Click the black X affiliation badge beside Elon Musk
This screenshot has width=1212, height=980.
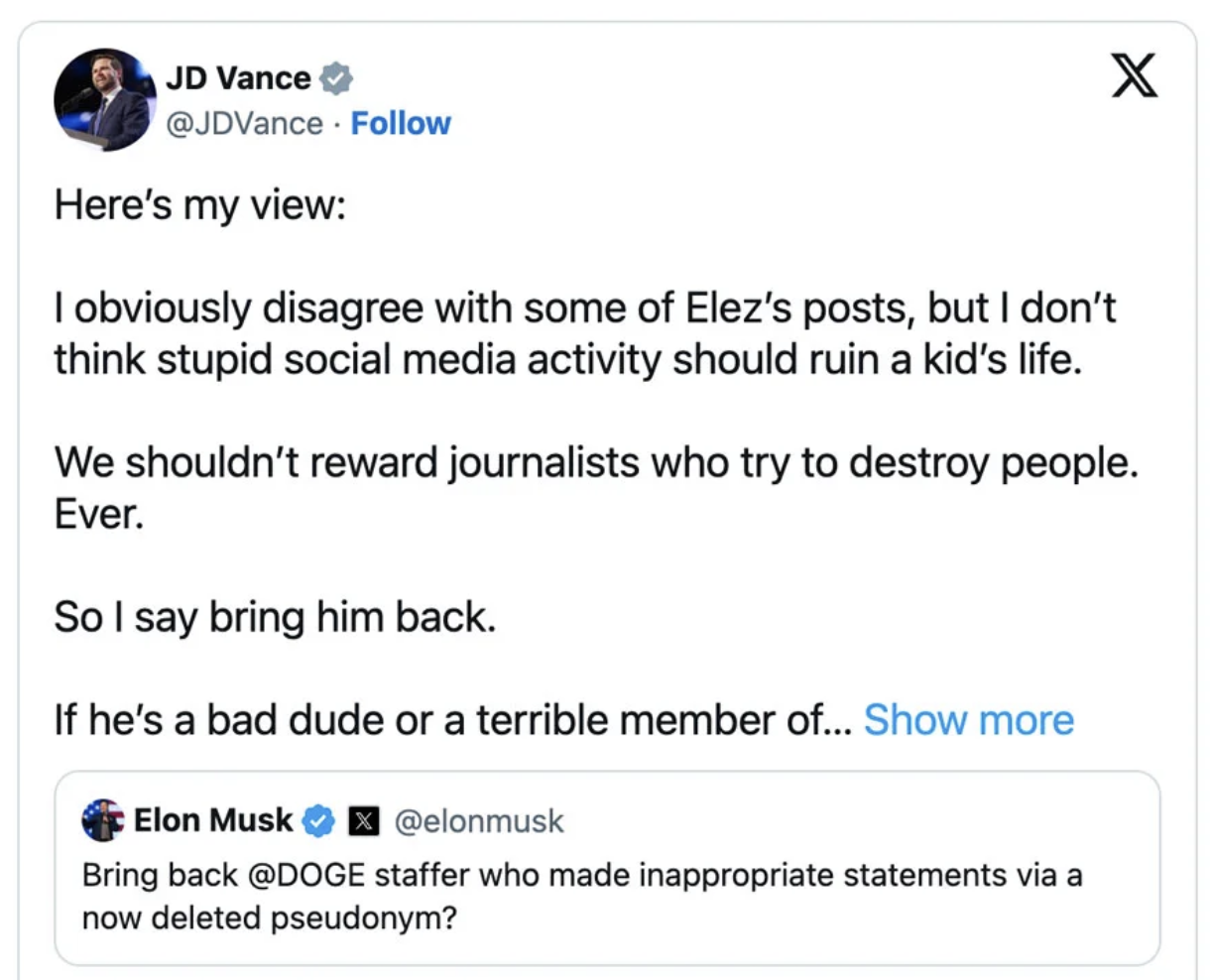(x=364, y=821)
